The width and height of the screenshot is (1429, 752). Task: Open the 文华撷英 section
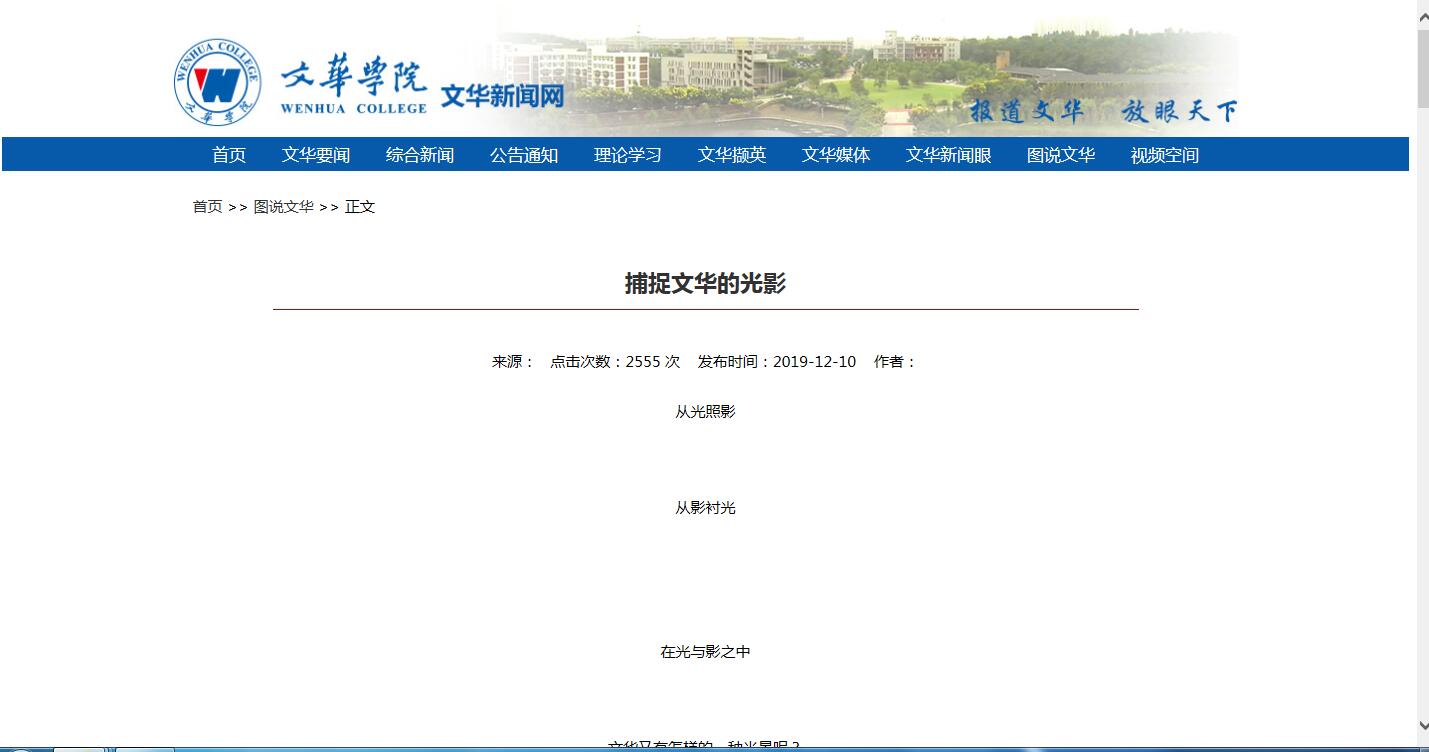click(x=732, y=155)
